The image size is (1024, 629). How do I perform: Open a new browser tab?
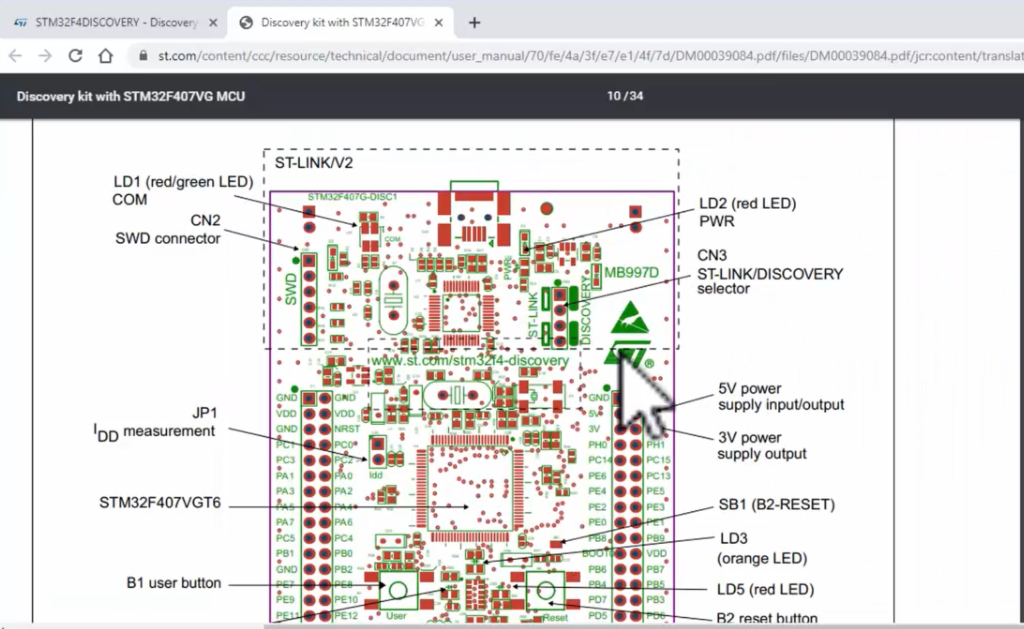pyautogui.click(x=475, y=23)
